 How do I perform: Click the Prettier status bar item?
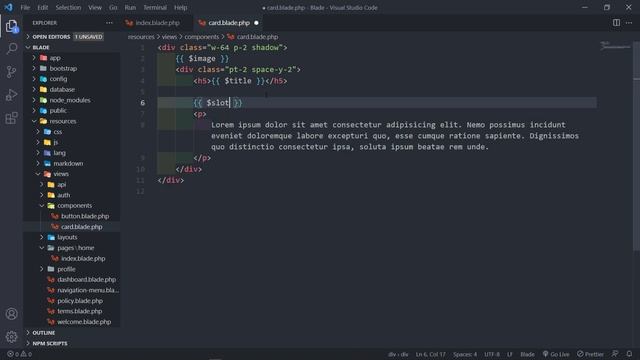tap(590, 354)
